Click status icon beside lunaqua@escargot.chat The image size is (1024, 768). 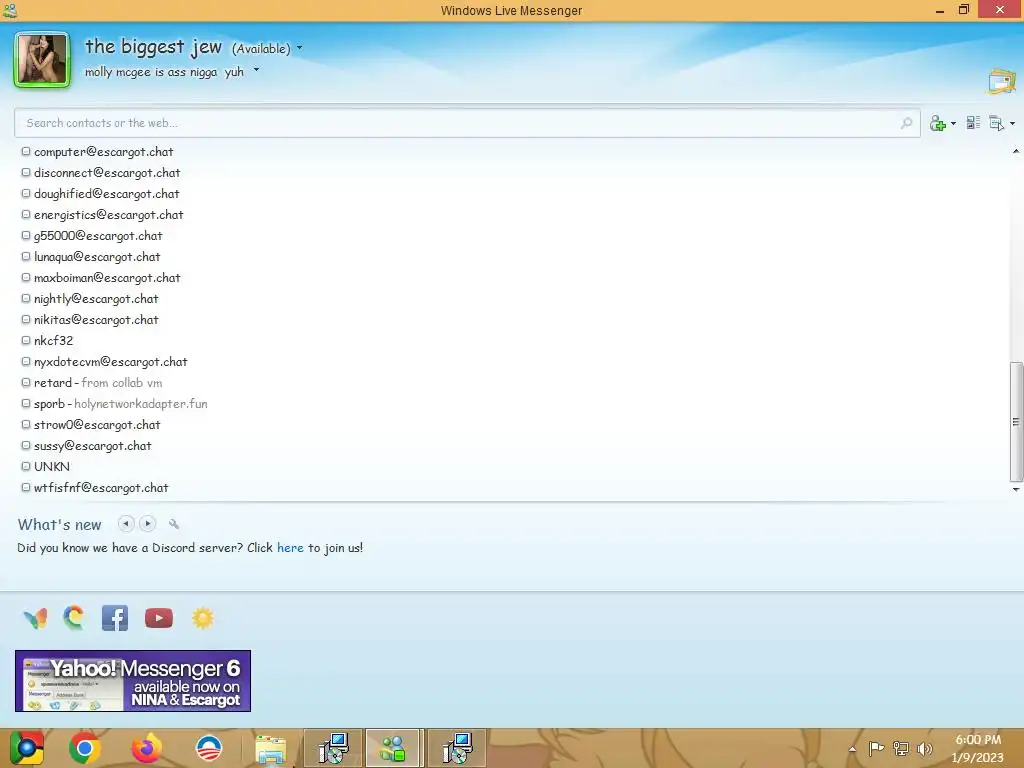[25, 256]
